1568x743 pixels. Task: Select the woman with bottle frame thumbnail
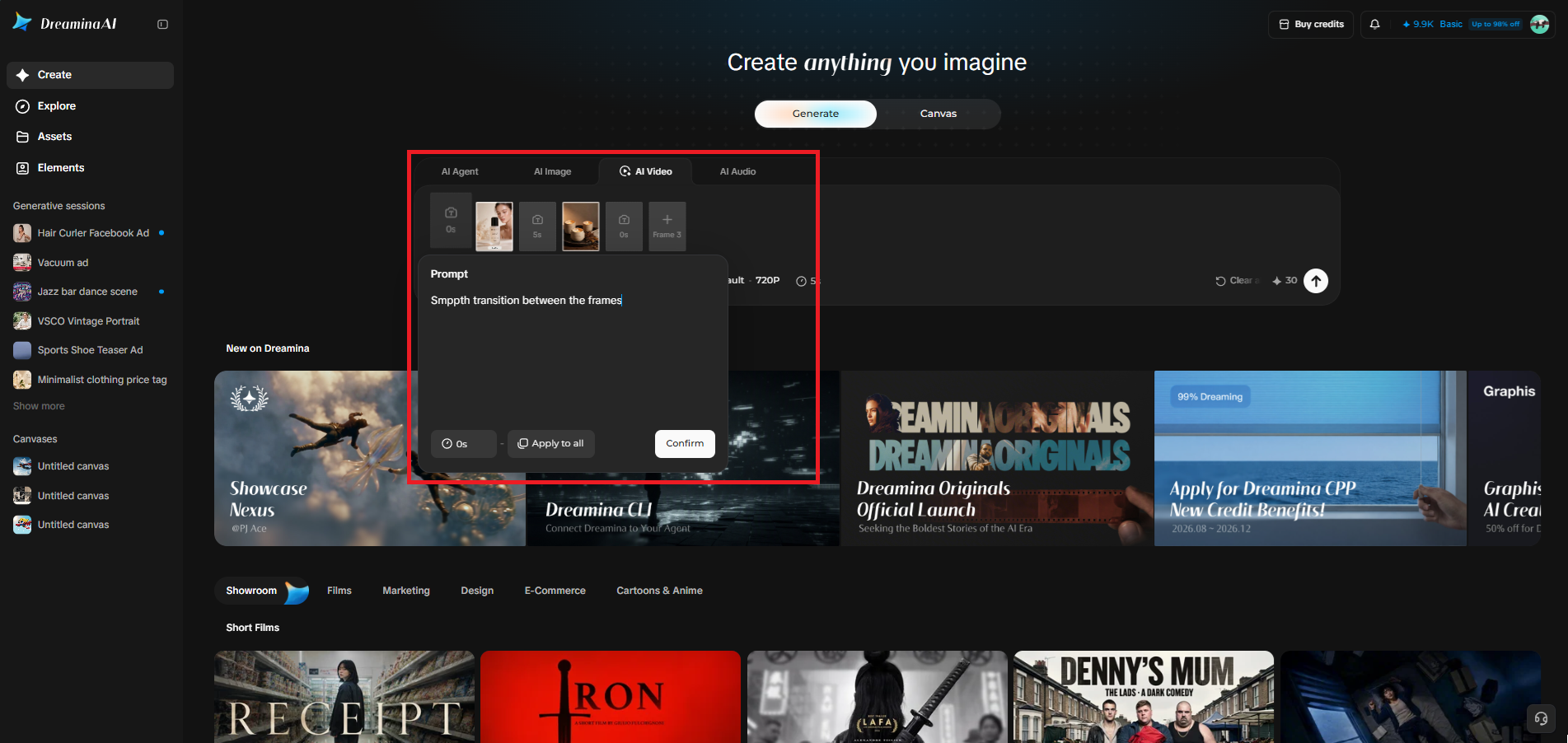[494, 227]
